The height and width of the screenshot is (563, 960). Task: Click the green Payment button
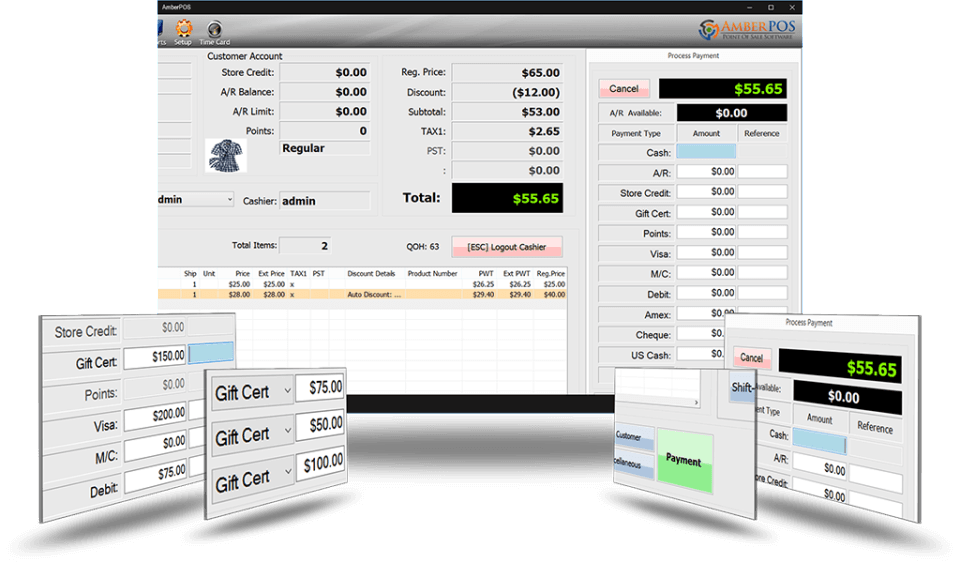tap(684, 461)
